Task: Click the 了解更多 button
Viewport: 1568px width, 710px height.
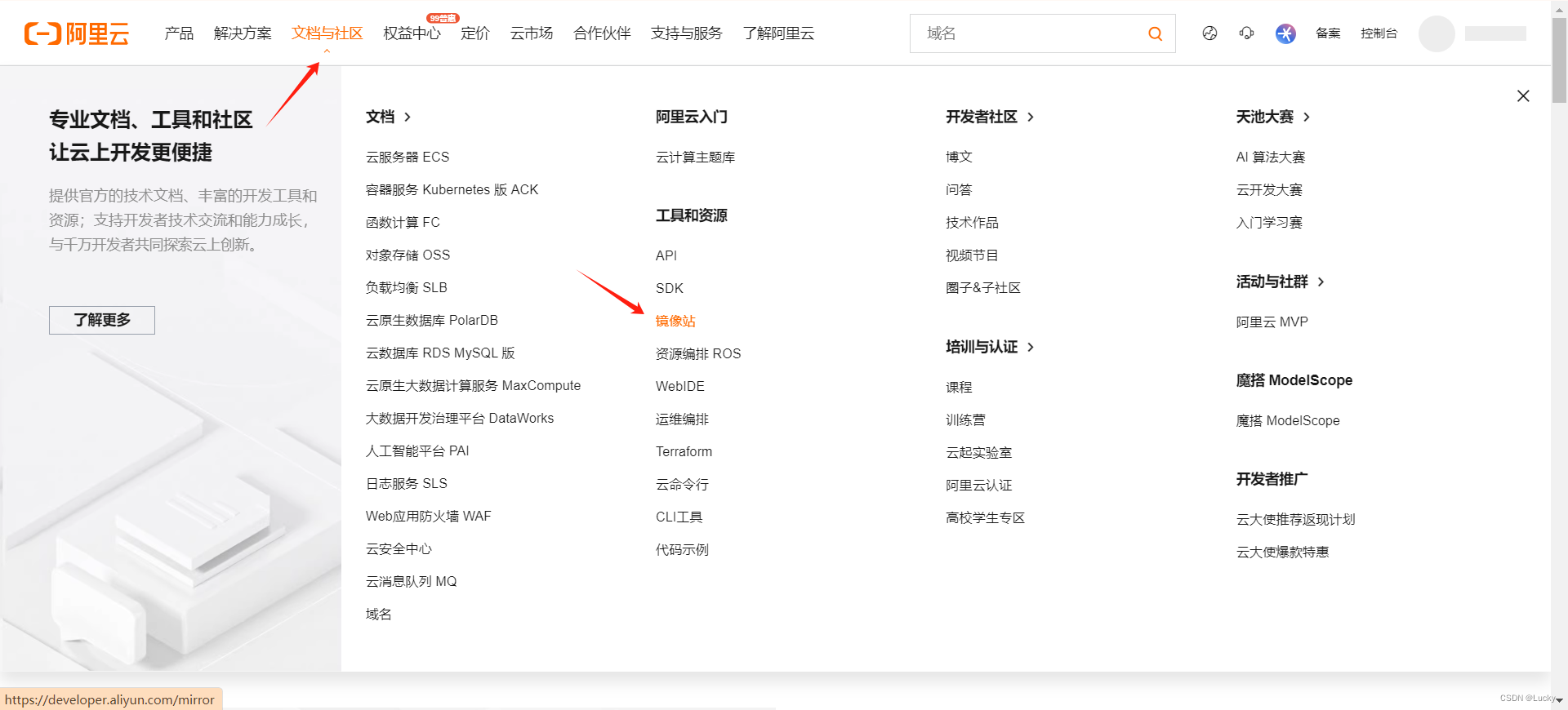Action: 102,320
